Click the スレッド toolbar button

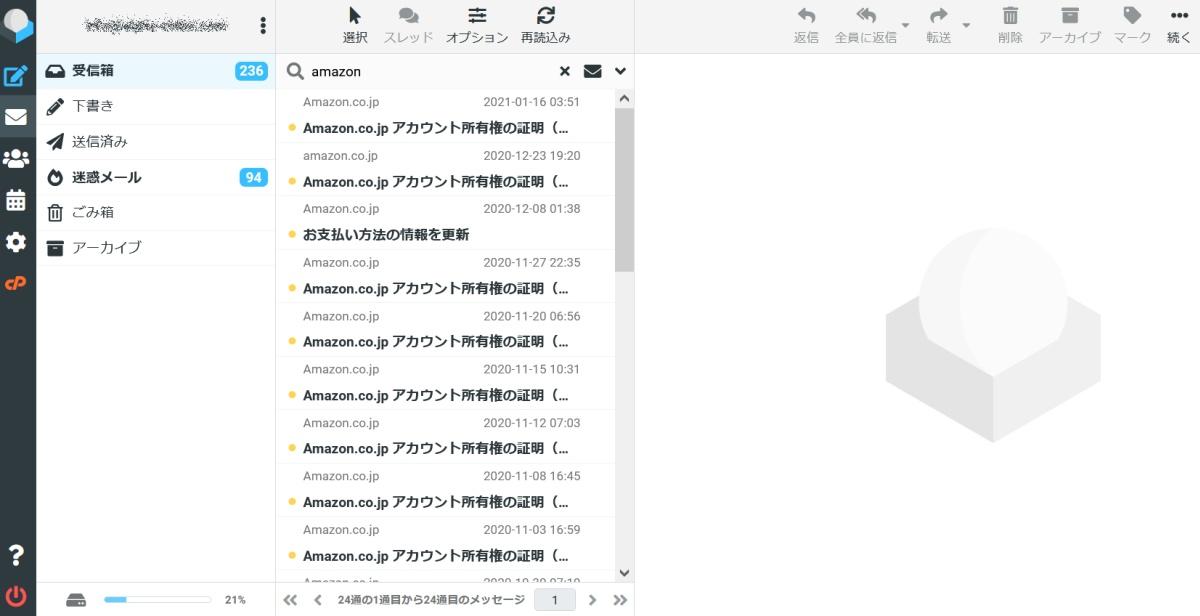tap(409, 26)
